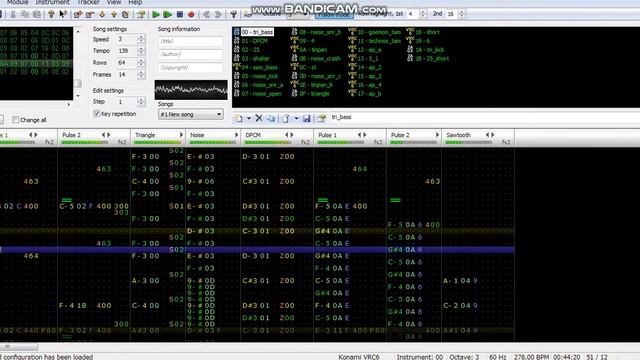640x360 pixels.
Task: Select instrument '01 - DPCM'
Action: coord(254,41)
